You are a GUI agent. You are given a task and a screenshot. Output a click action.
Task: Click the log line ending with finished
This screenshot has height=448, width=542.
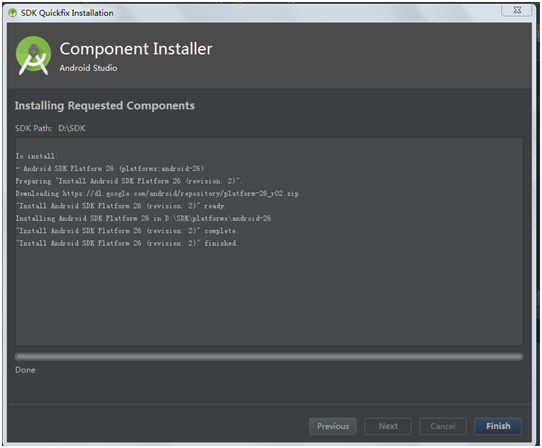coord(127,243)
